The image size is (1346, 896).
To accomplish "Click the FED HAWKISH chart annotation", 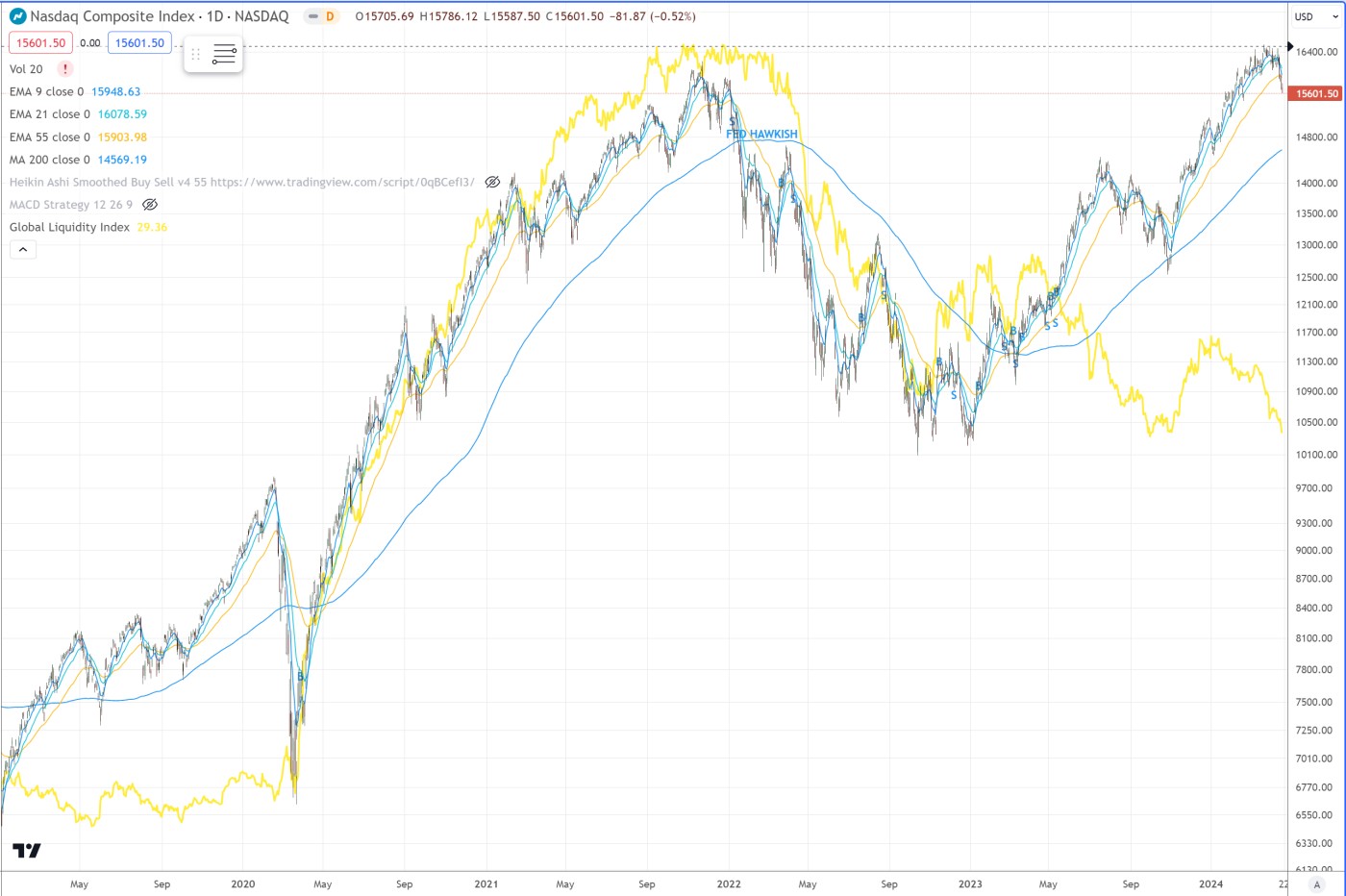I will point(761,135).
